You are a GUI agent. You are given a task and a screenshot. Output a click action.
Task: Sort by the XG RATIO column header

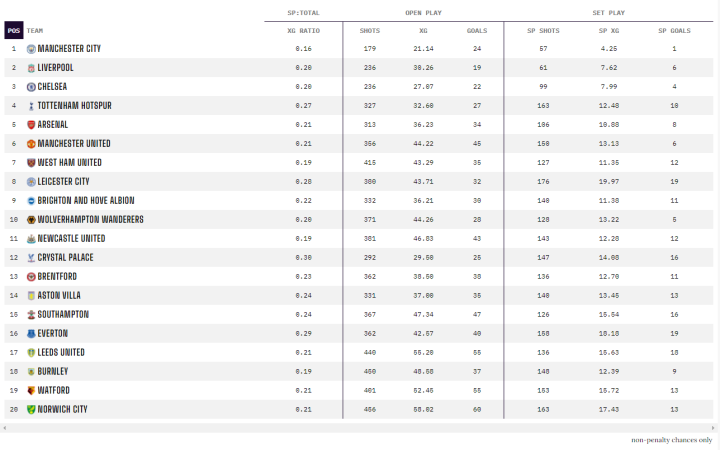[x=303, y=31]
